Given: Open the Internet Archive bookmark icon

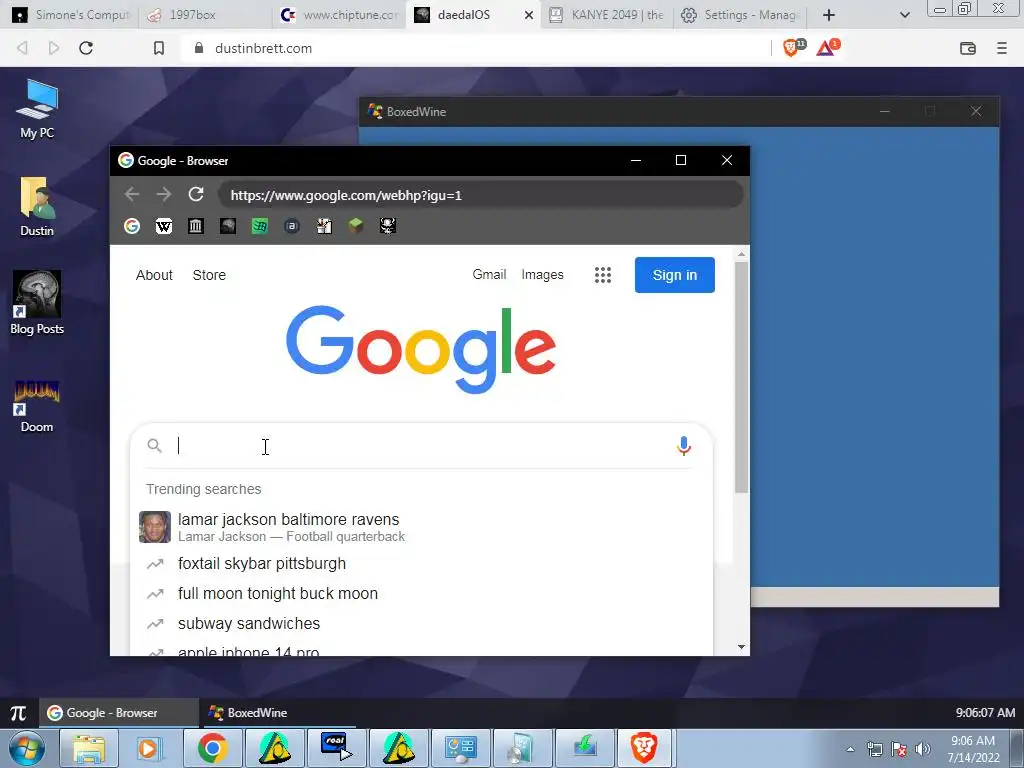Looking at the screenshot, I should [196, 226].
